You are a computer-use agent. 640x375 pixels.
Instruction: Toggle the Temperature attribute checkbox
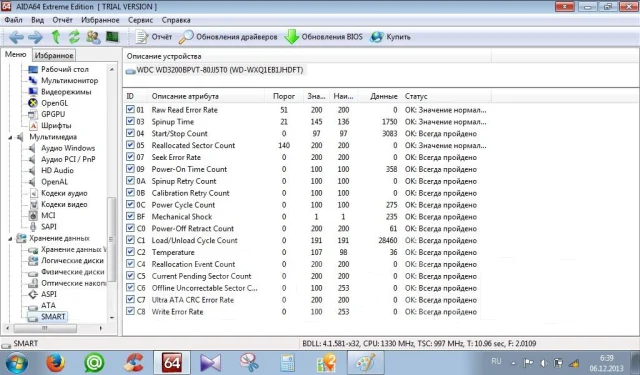(130, 252)
